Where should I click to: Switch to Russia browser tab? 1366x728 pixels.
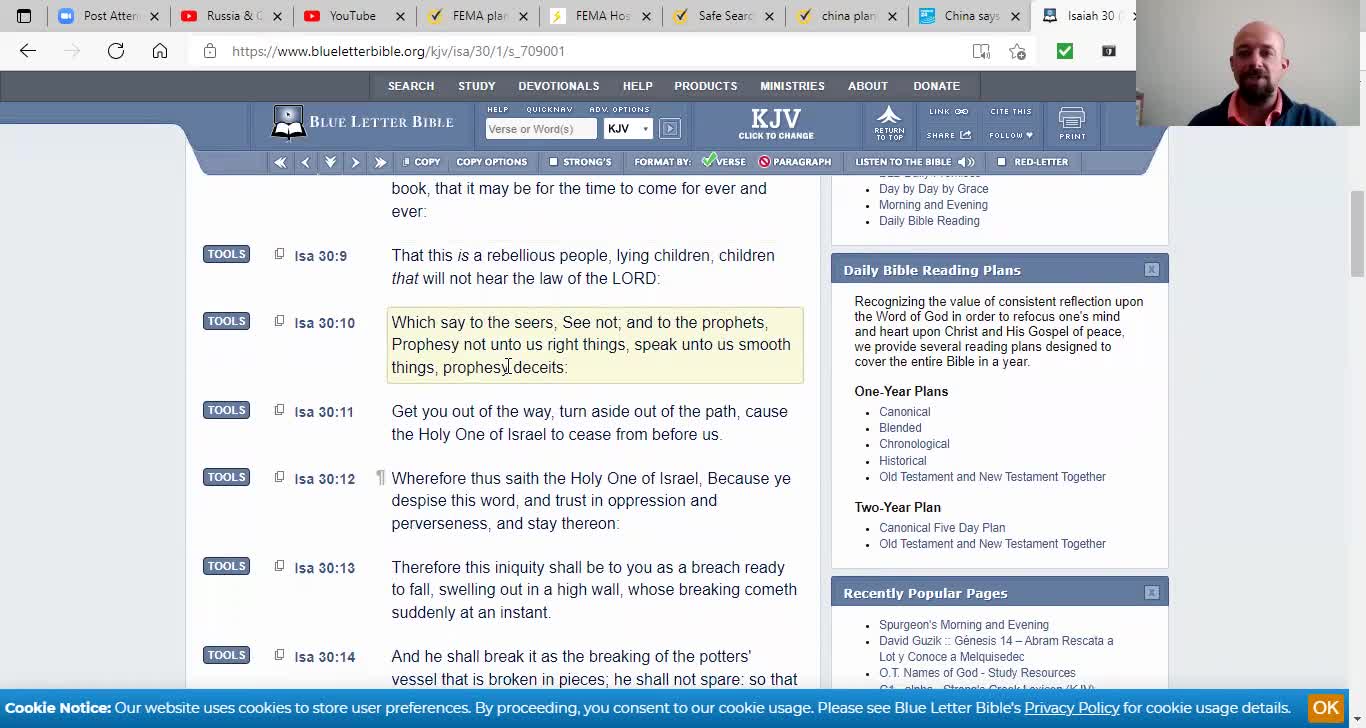tap(233, 16)
